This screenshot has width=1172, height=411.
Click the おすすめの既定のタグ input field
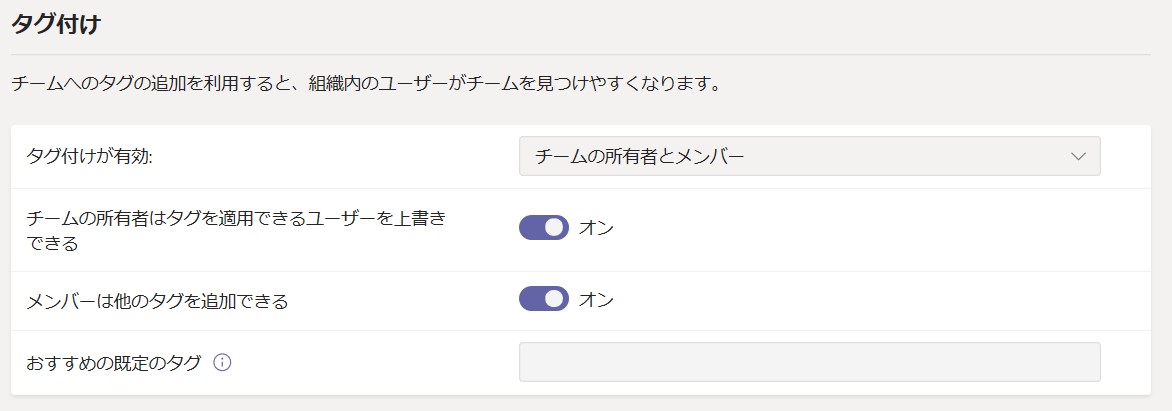[809, 362]
